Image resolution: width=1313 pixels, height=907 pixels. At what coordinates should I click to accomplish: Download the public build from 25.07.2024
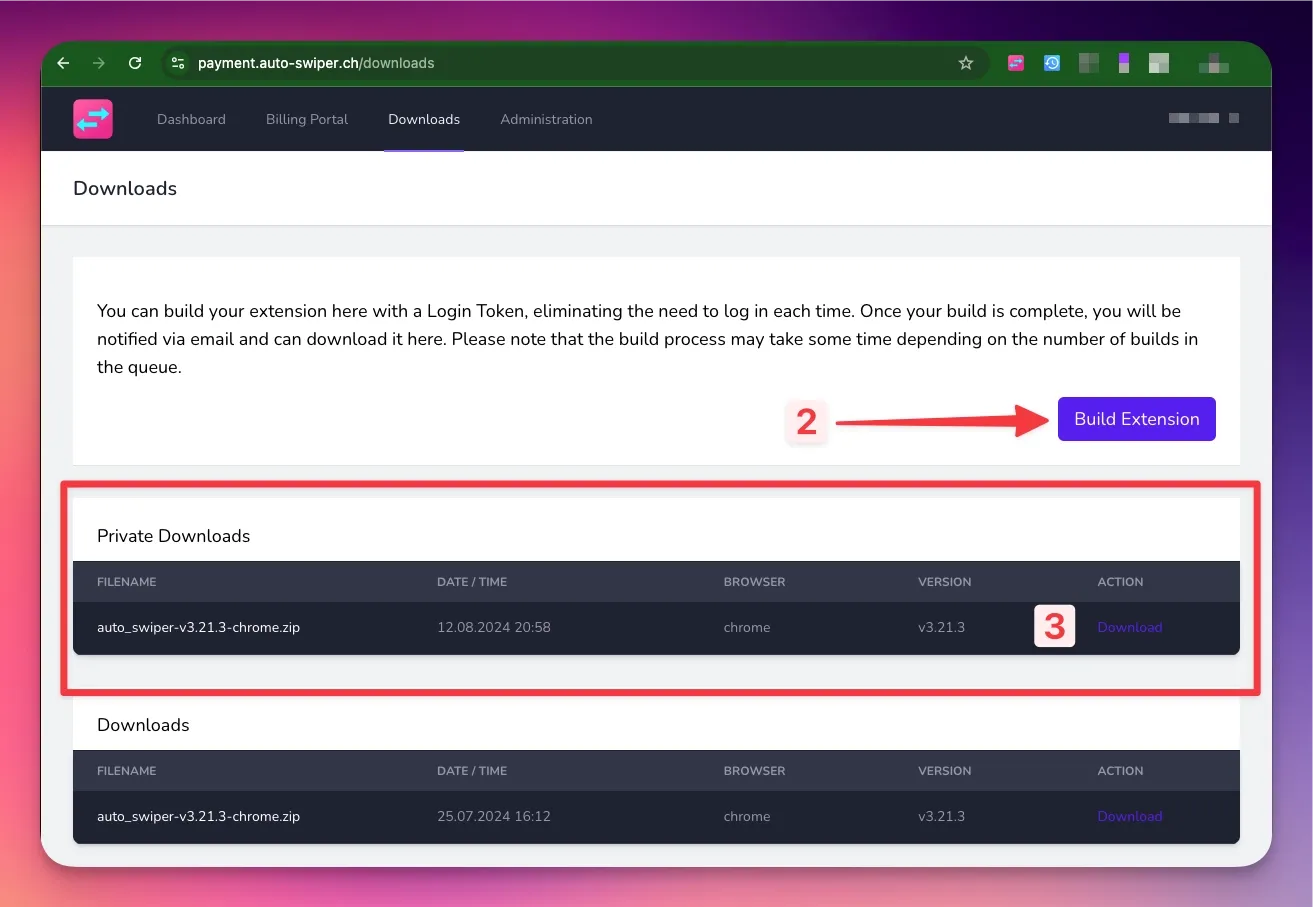(x=1130, y=817)
